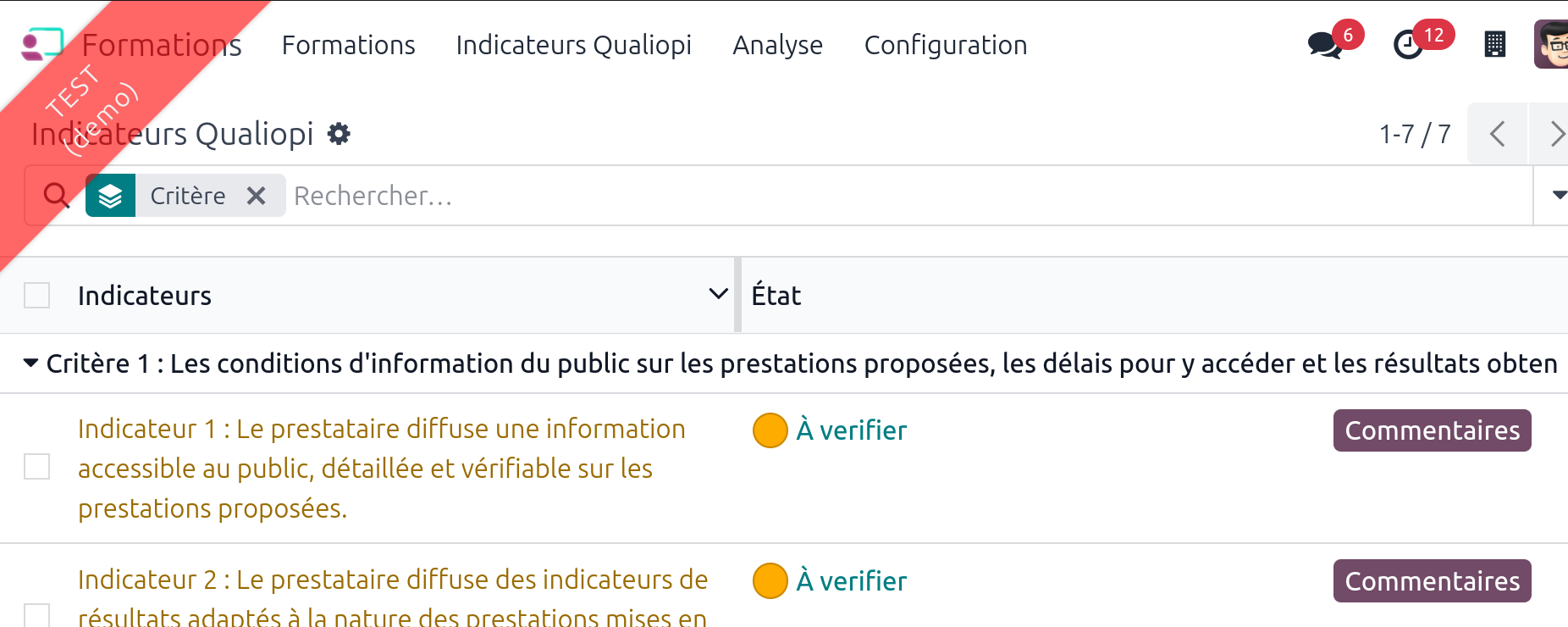1568x627 pixels.
Task: Open Indicateur 2 record link
Action: (x=393, y=598)
